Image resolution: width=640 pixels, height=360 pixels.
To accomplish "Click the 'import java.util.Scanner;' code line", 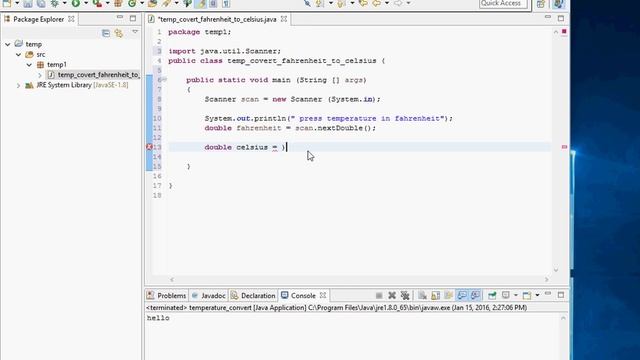I will click(x=224, y=51).
